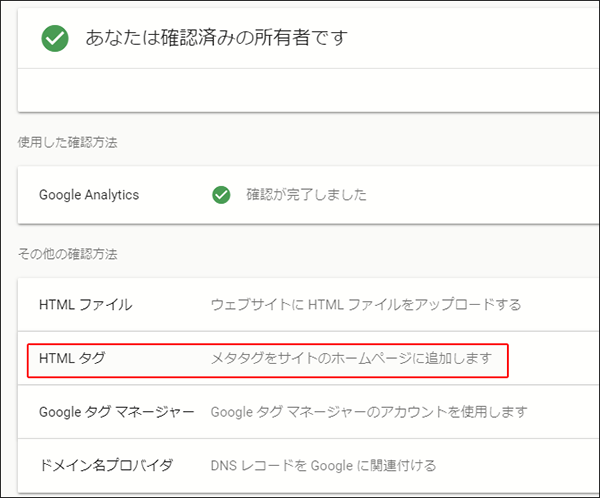Expand the HTML タグ verification method
The width and height of the screenshot is (600, 498).
tap(308, 358)
